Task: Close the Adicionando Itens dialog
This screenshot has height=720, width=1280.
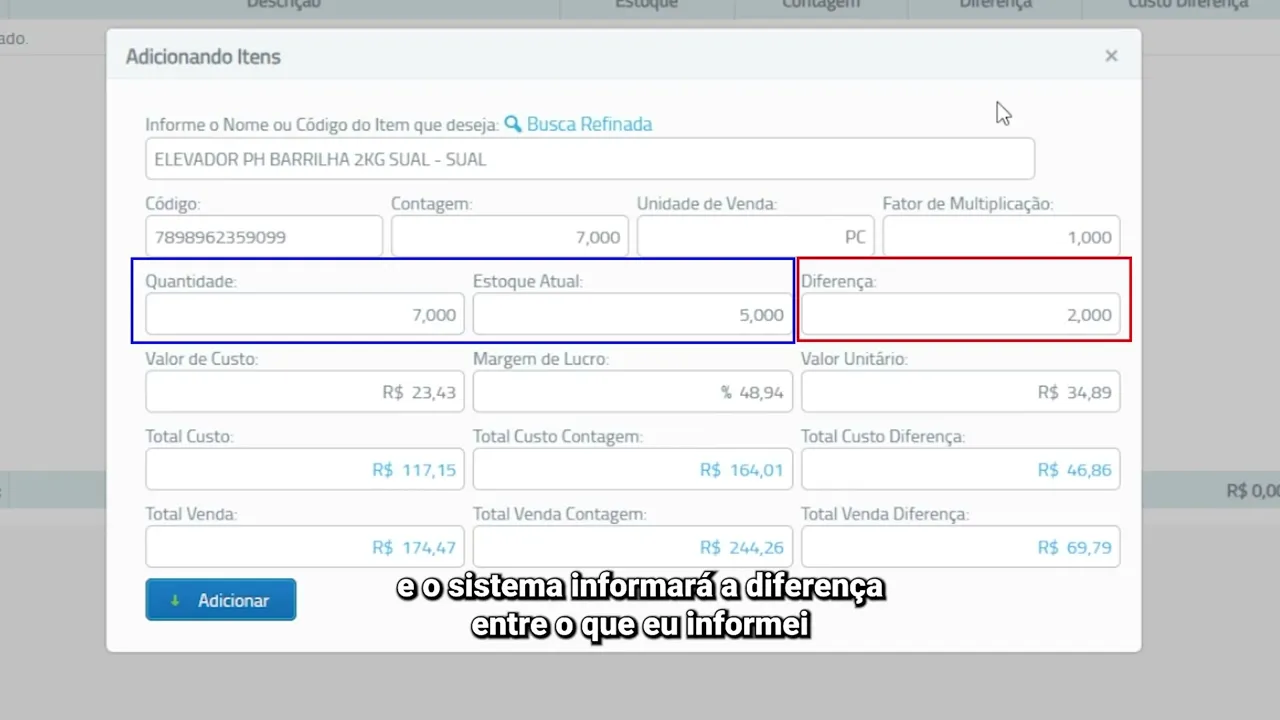Action: pyautogui.click(x=1111, y=56)
